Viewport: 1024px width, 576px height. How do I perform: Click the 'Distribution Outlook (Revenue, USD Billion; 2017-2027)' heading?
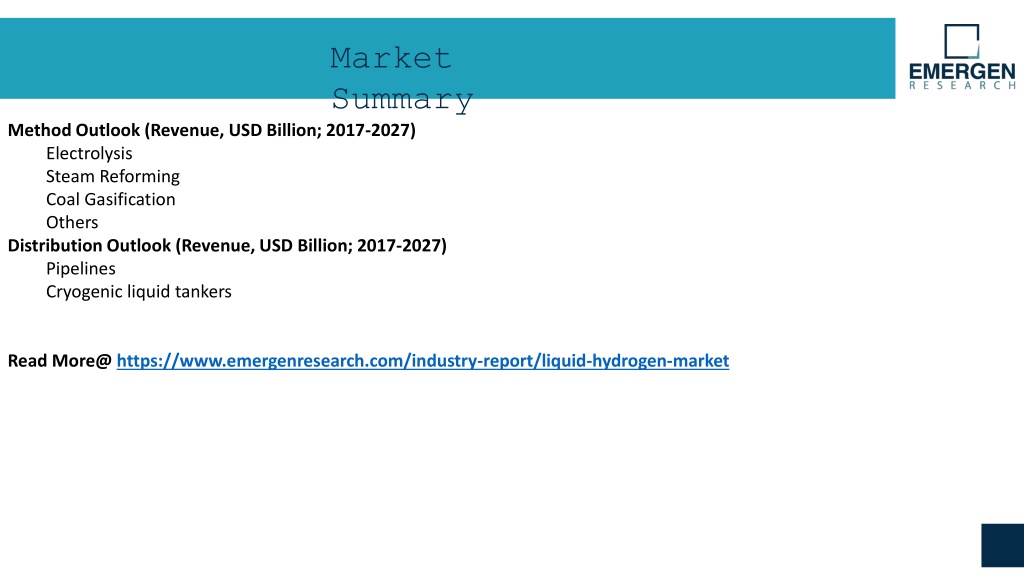coord(227,246)
